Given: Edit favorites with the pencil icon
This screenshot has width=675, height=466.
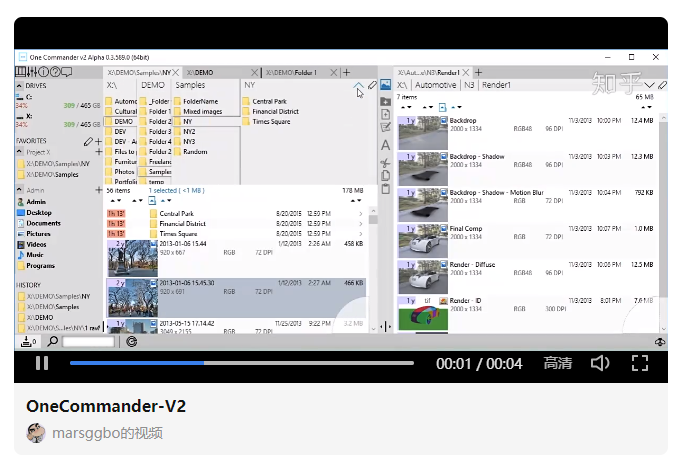Looking at the screenshot, I should (x=88, y=141).
